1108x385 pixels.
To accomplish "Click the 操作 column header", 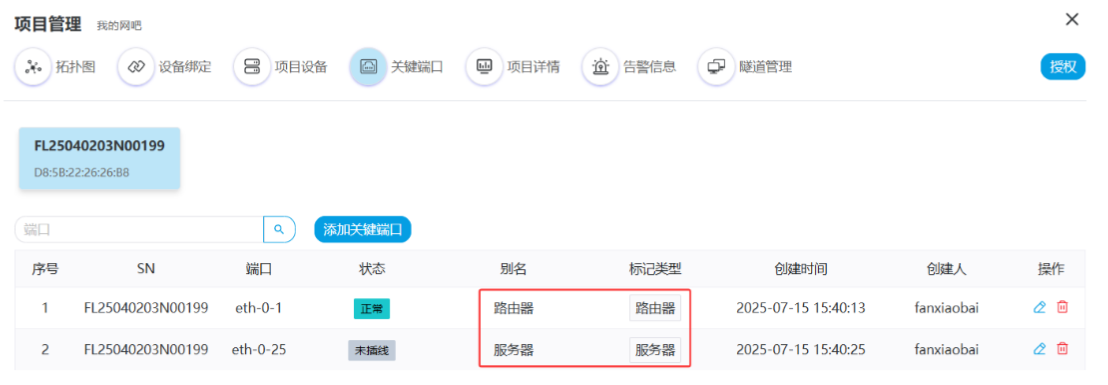I will [1051, 268].
